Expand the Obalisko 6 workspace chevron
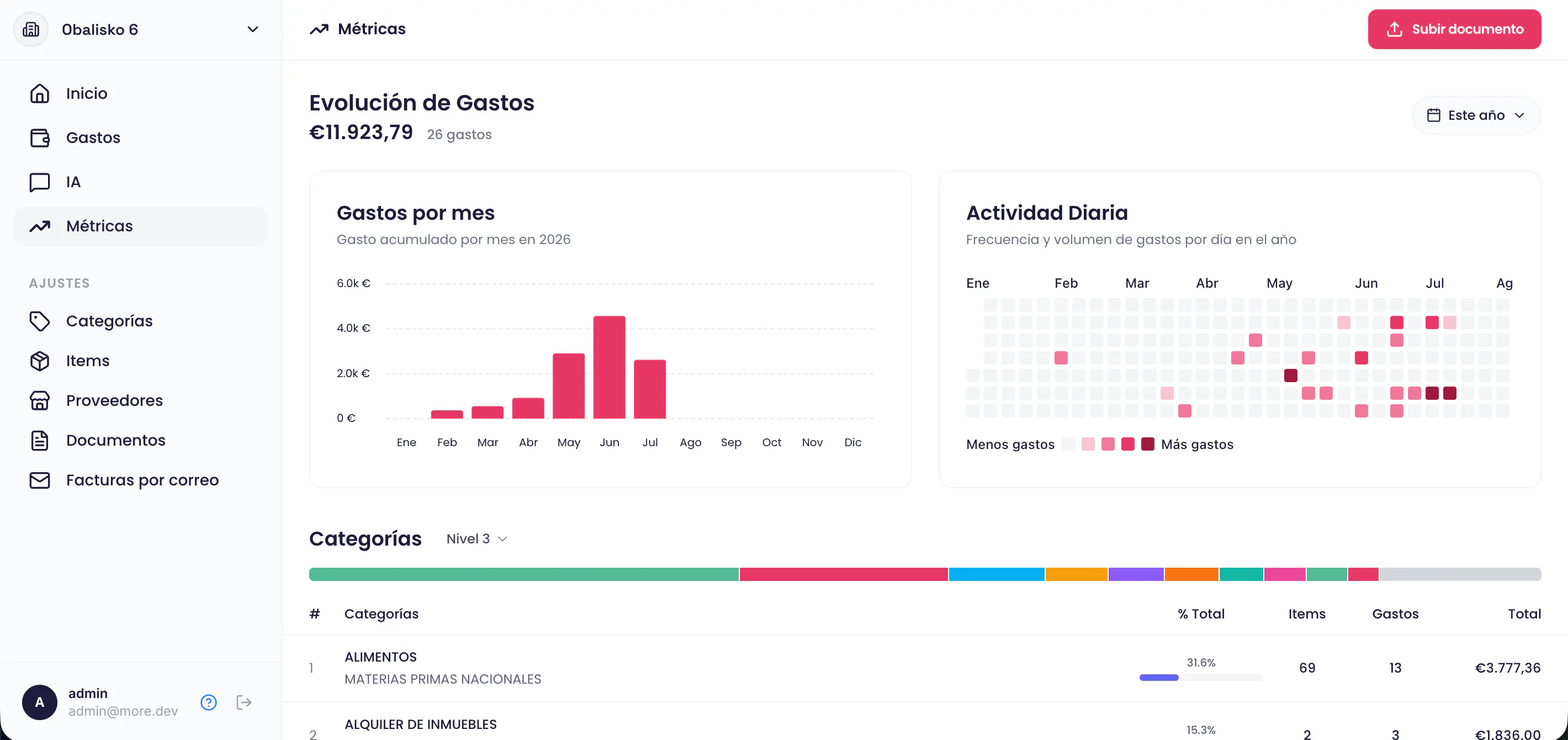Viewport: 1568px width, 740px height. point(253,29)
